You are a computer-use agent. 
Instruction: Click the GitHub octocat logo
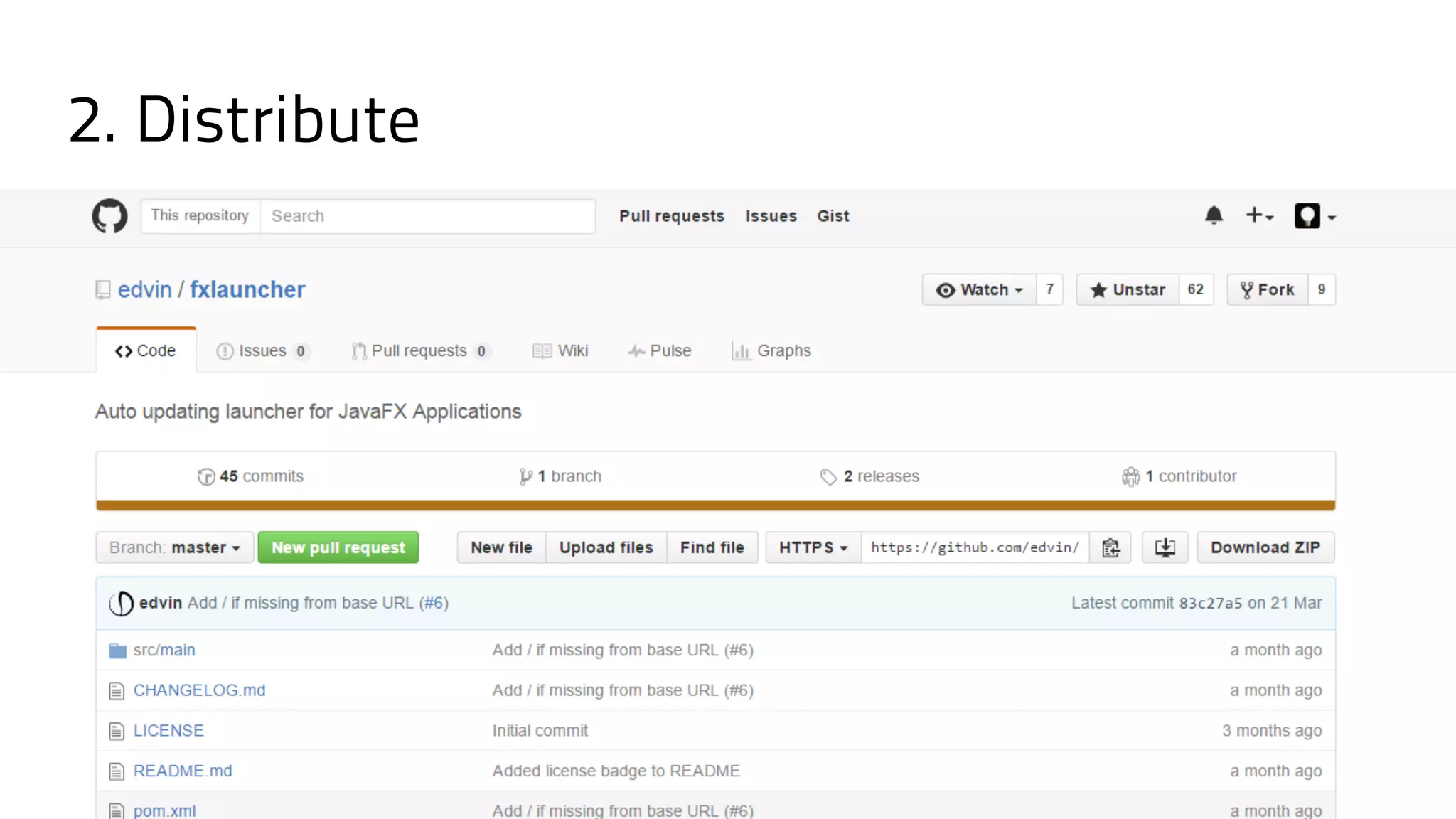pyautogui.click(x=109, y=216)
